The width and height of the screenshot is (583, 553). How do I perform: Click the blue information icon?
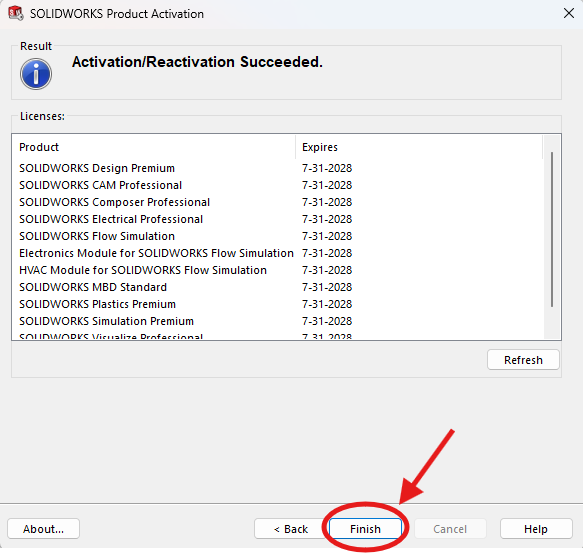pyautogui.click(x=36, y=74)
